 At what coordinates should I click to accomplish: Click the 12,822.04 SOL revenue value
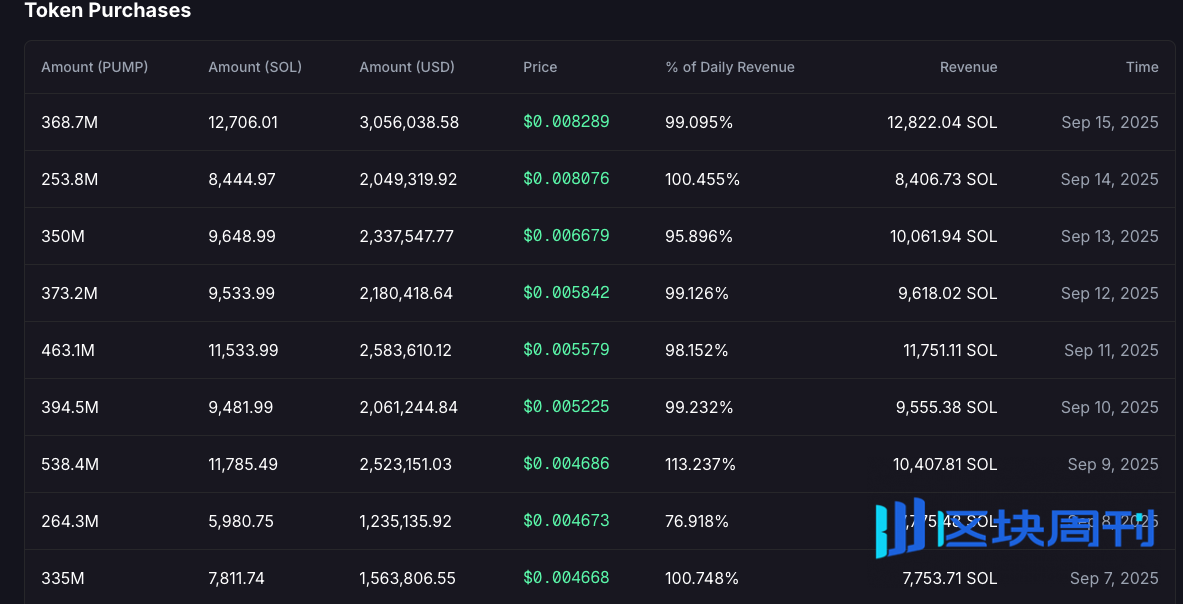[x=942, y=122]
